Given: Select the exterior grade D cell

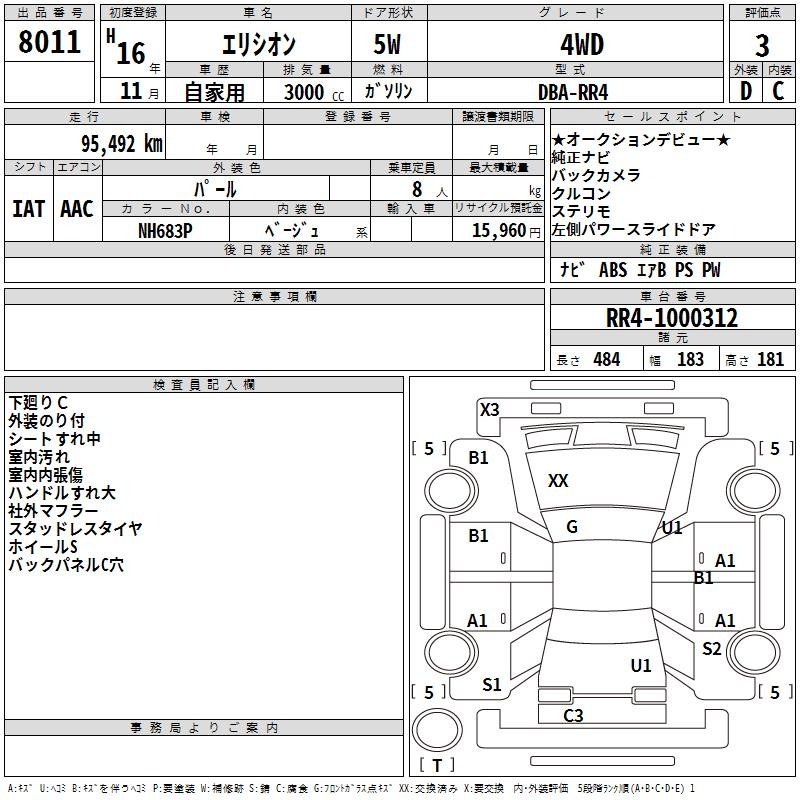Looking at the screenshot, I should coord(745,92).
